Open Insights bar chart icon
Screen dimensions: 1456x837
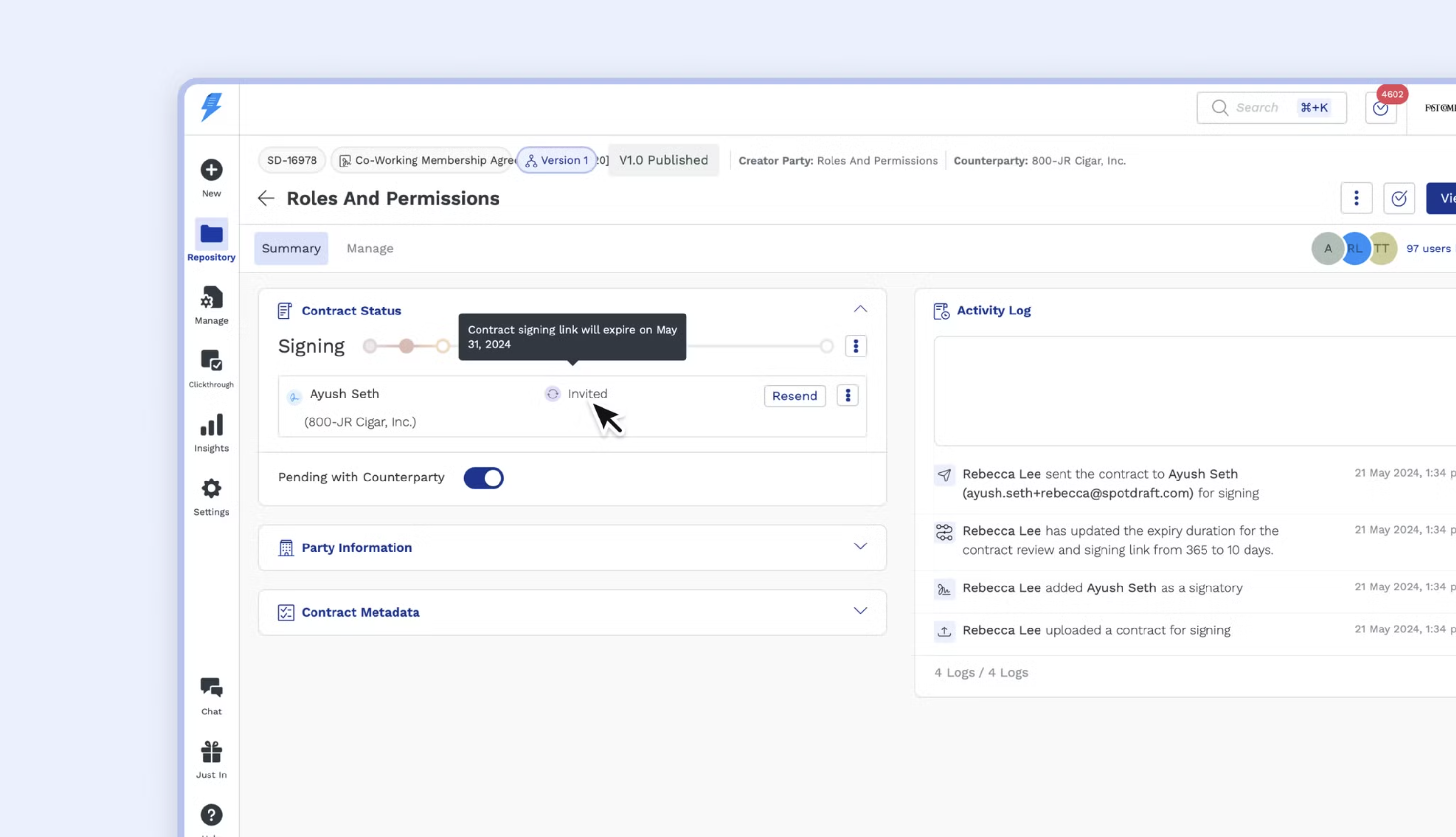click(x=211, y=425)
